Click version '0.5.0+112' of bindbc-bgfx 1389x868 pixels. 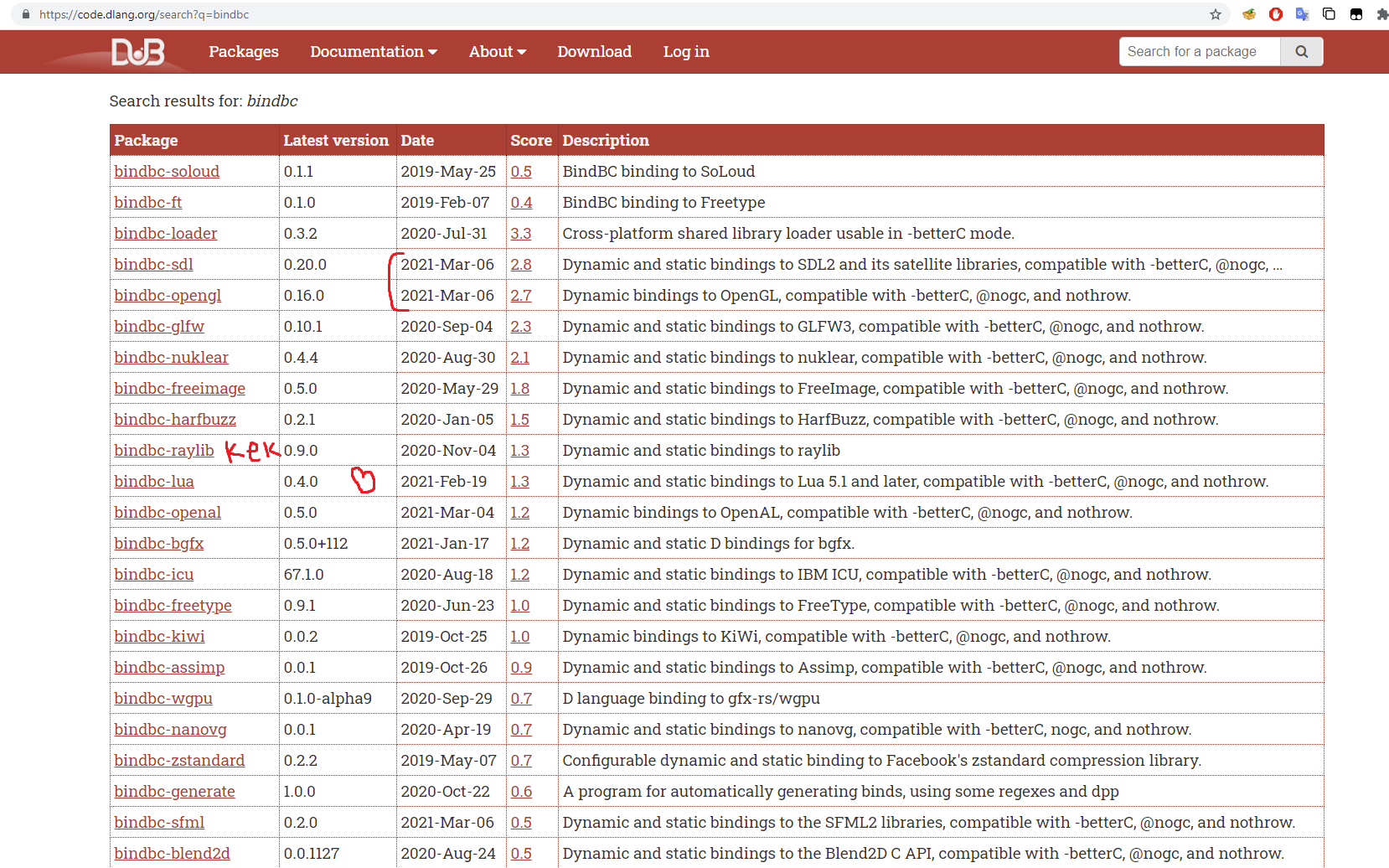(316, 544)
